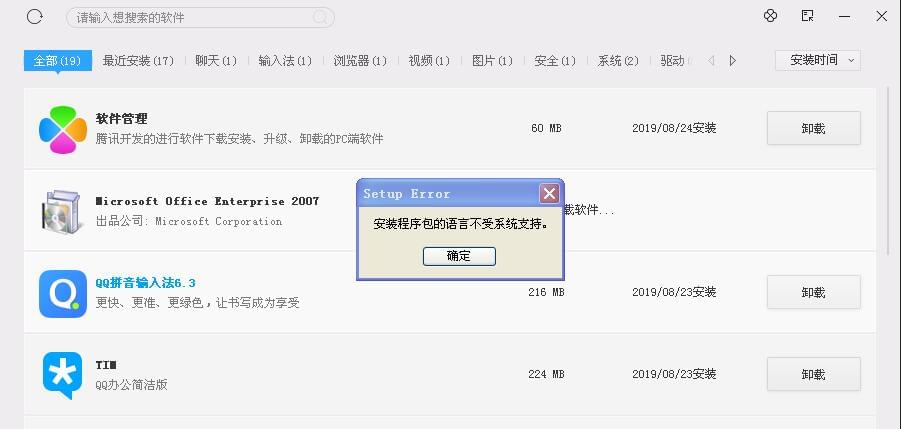
Task: Click the TIM app icon
Action: [x=62, y=376]
